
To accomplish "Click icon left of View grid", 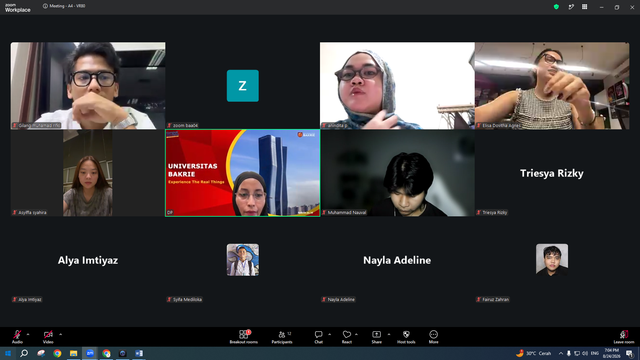I will pos(571,7).
